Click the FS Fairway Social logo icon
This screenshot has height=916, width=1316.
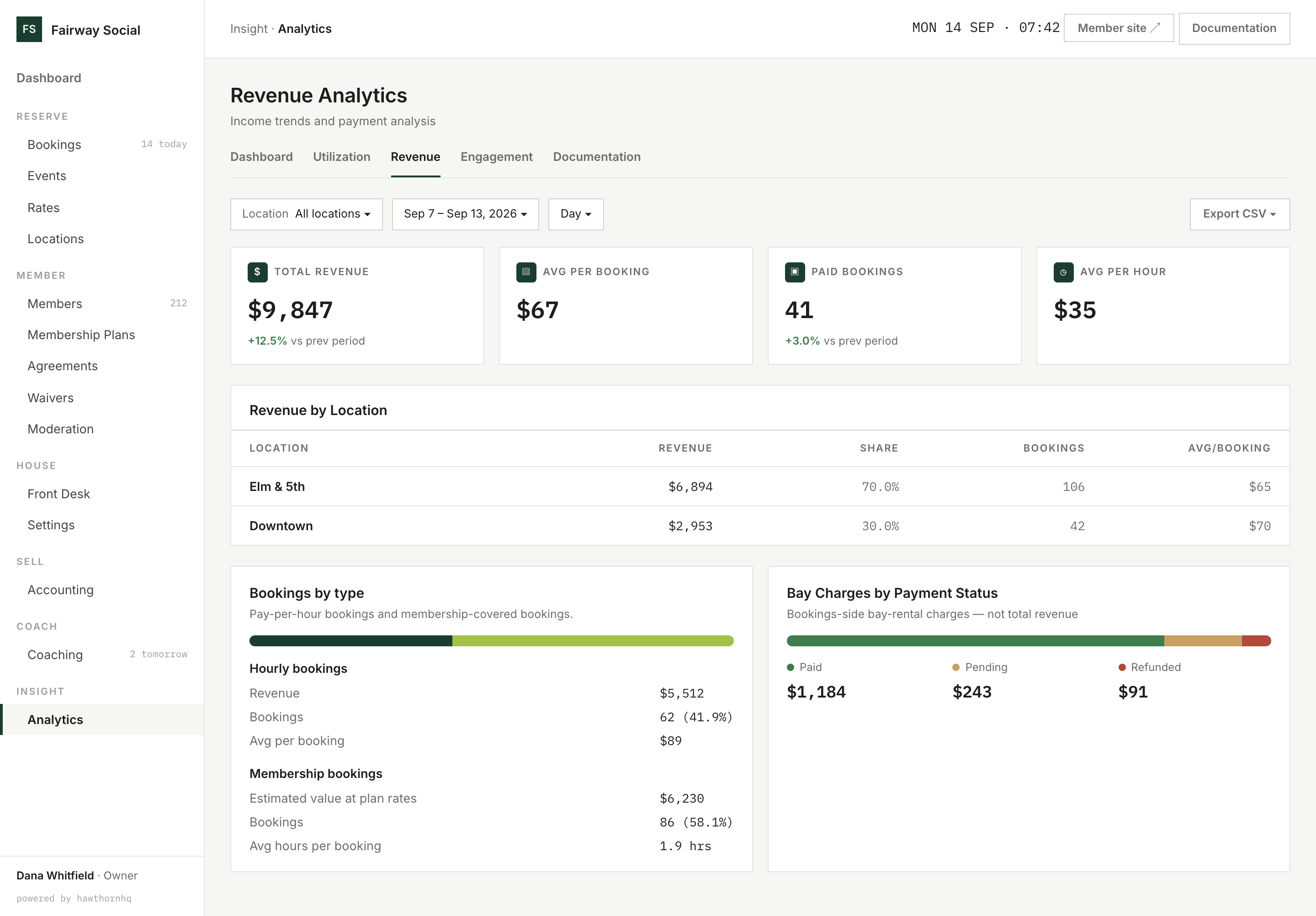tap(29, 29)
